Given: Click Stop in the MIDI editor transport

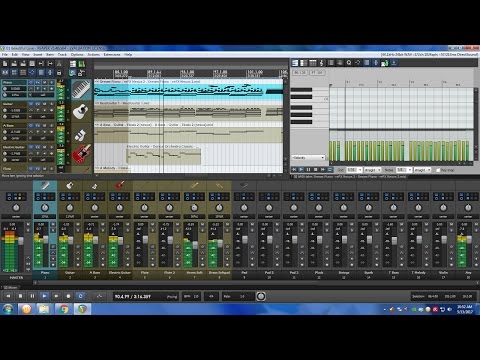Looking at the screenshot, I should click(315, 170).
